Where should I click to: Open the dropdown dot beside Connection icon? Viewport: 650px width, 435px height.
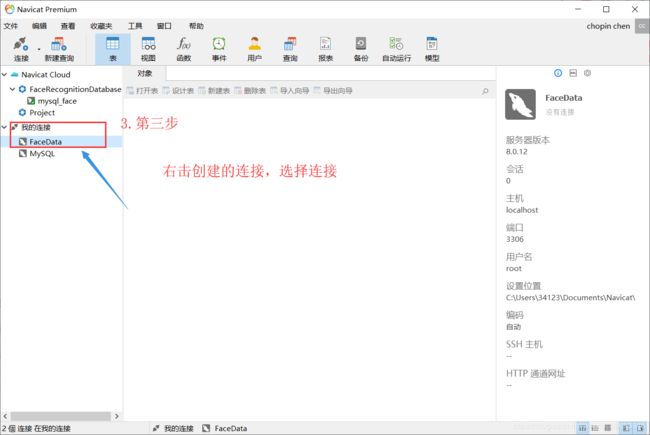point(39,49)
